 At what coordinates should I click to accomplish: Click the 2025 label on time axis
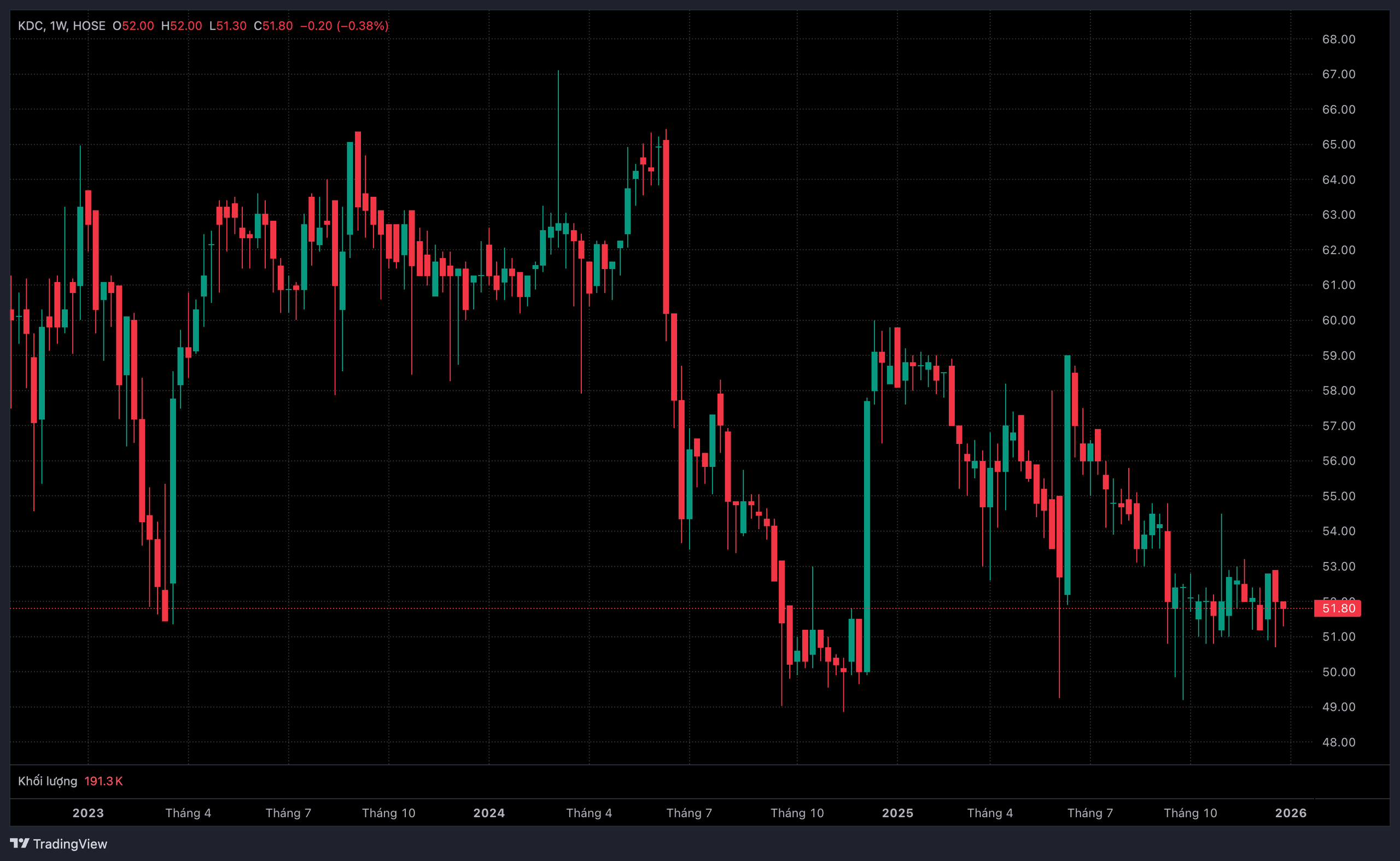click(x=897, y=812)
